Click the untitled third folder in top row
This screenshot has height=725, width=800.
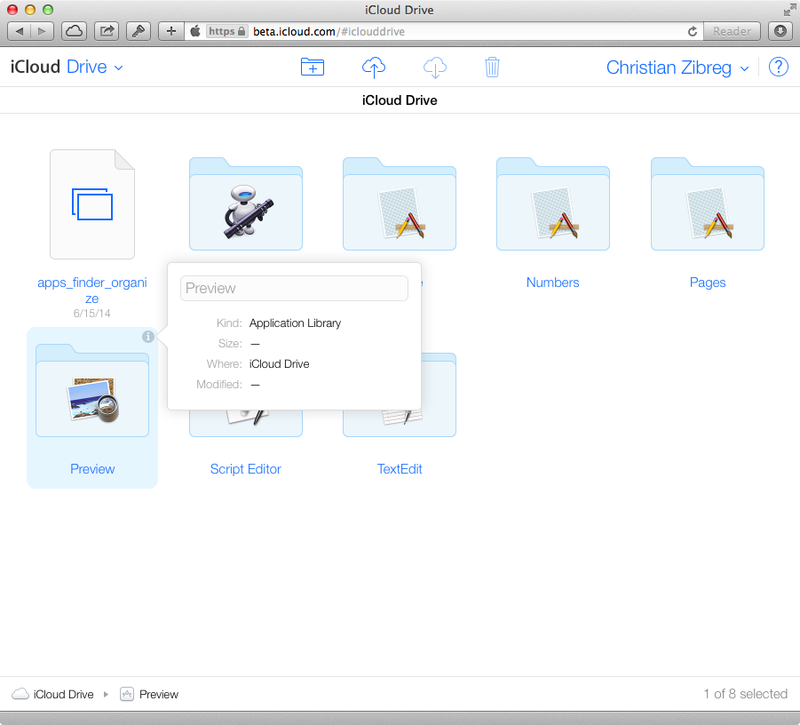click(399, 204)
